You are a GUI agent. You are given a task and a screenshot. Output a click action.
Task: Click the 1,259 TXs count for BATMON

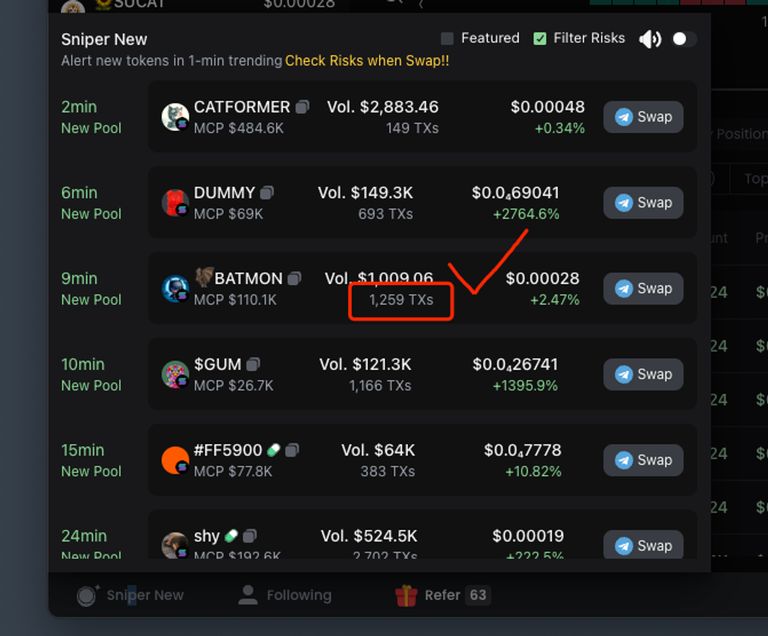[401, 299]
